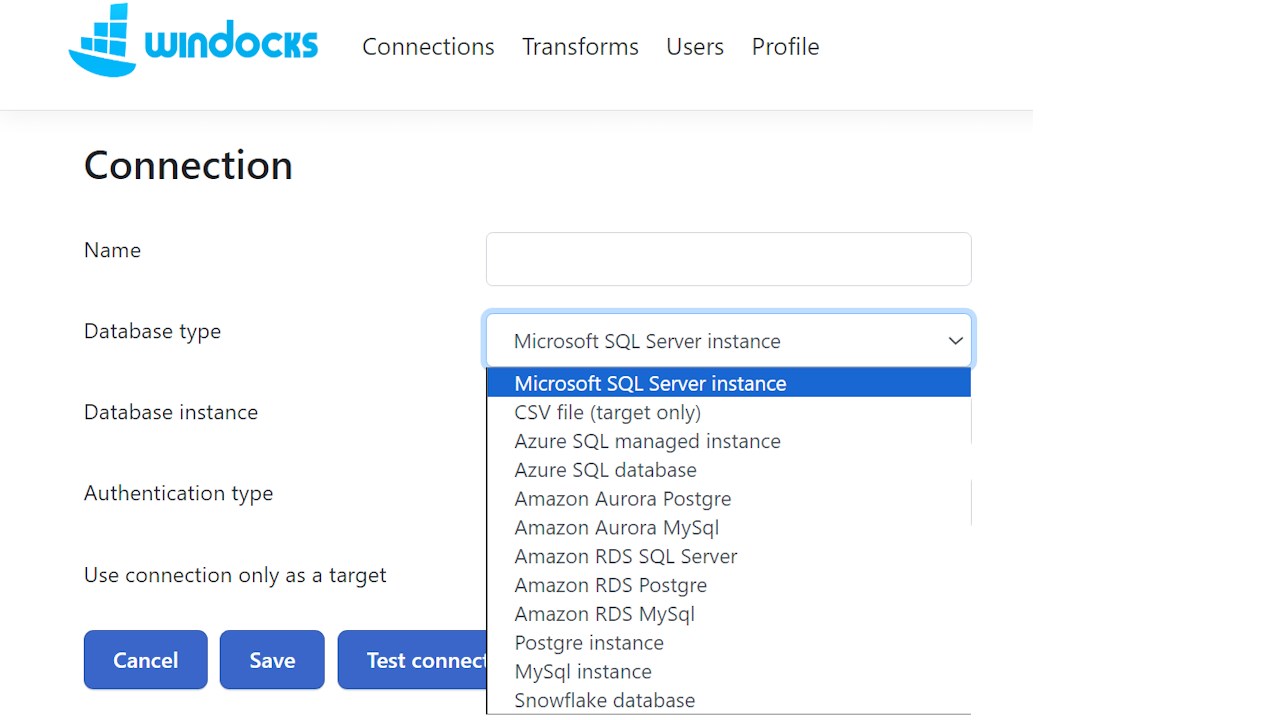Pick Azure SQL database from list
Viewport: 1280px width, 720px height.
pyautogui.click(x=605, y=470)
